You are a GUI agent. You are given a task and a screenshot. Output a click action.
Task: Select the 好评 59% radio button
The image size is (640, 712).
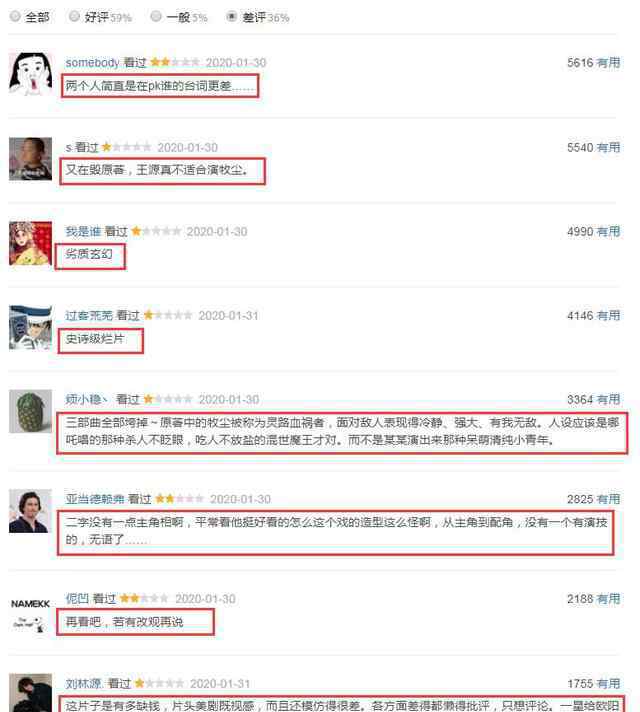pos(74,16)
